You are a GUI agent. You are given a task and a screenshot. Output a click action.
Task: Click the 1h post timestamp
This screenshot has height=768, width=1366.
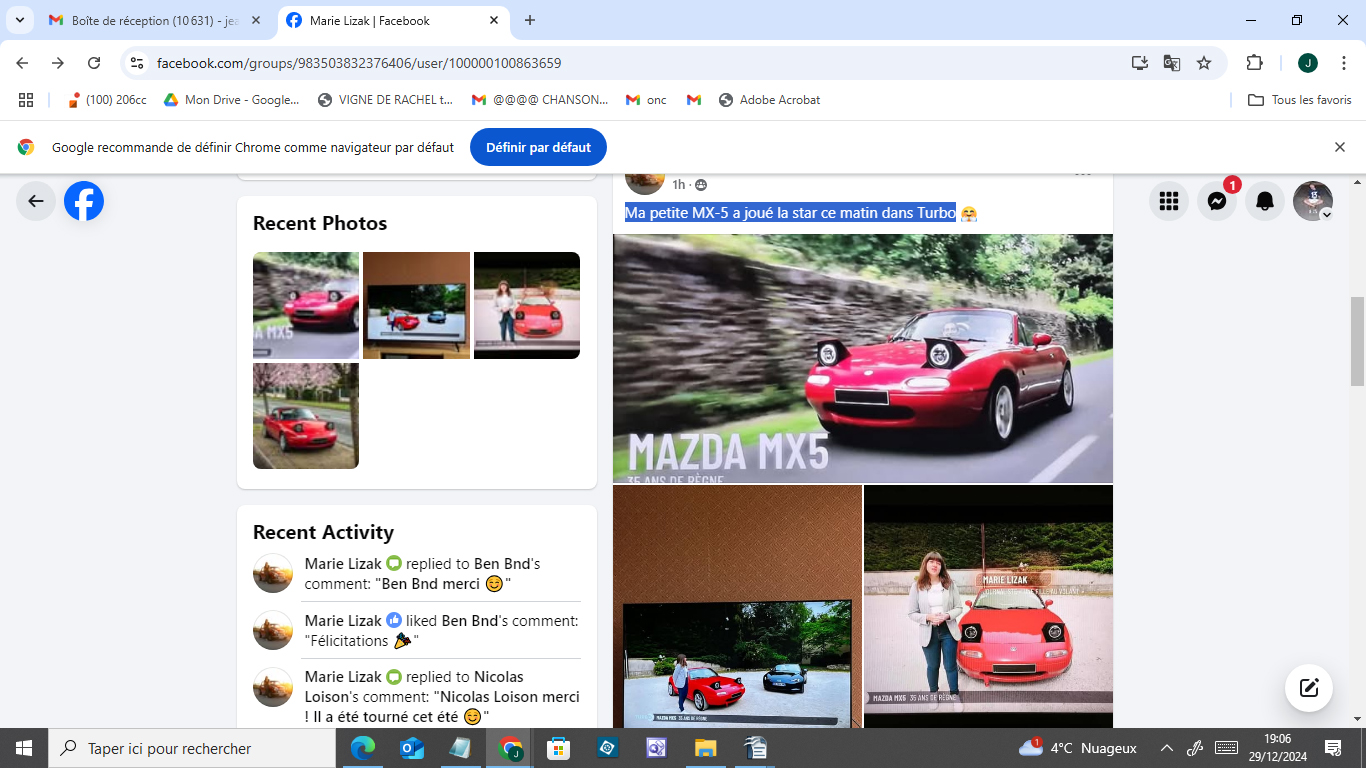click(679, 185)
